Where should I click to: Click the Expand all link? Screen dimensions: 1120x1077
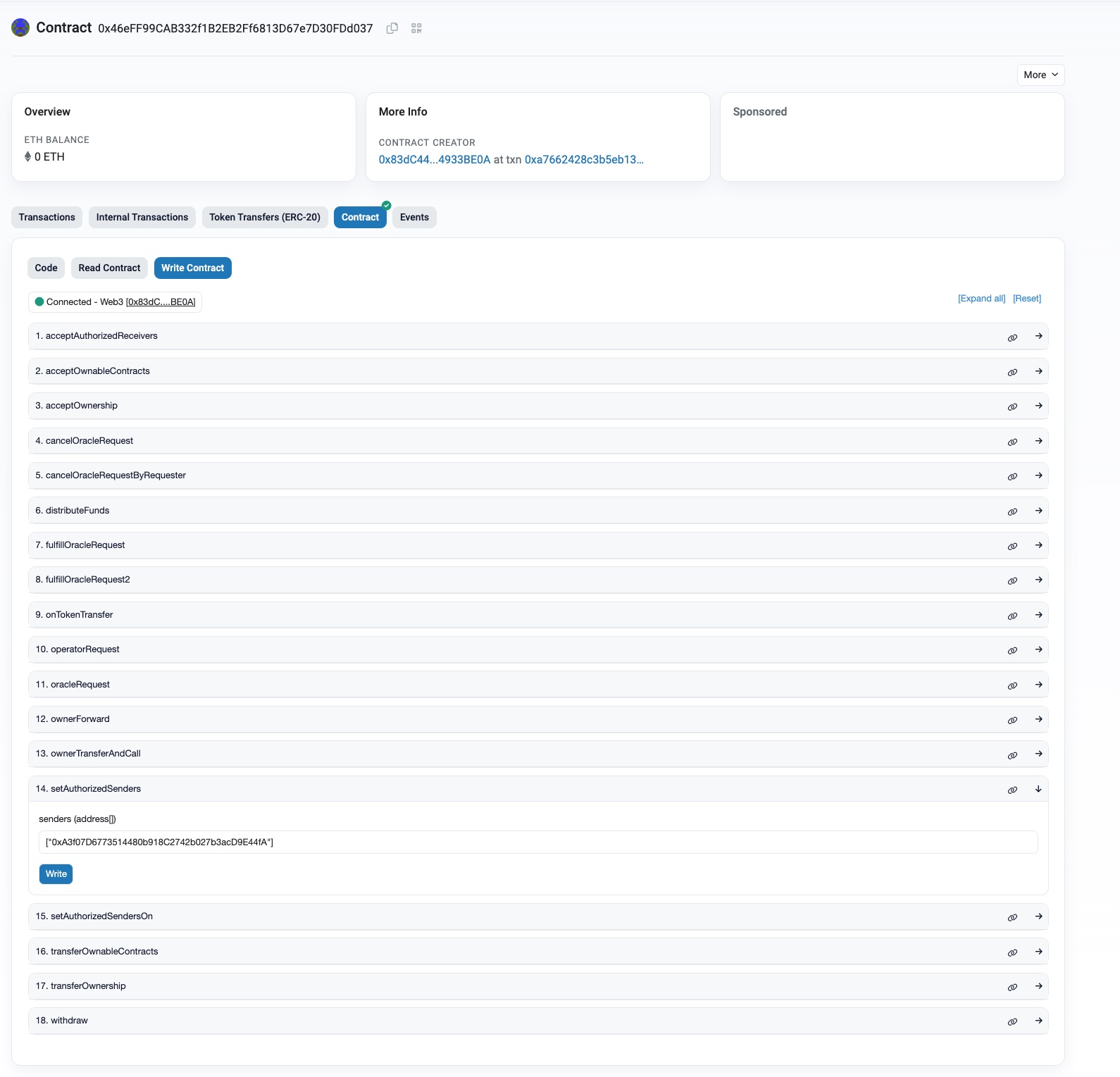(x=981, y=299)
